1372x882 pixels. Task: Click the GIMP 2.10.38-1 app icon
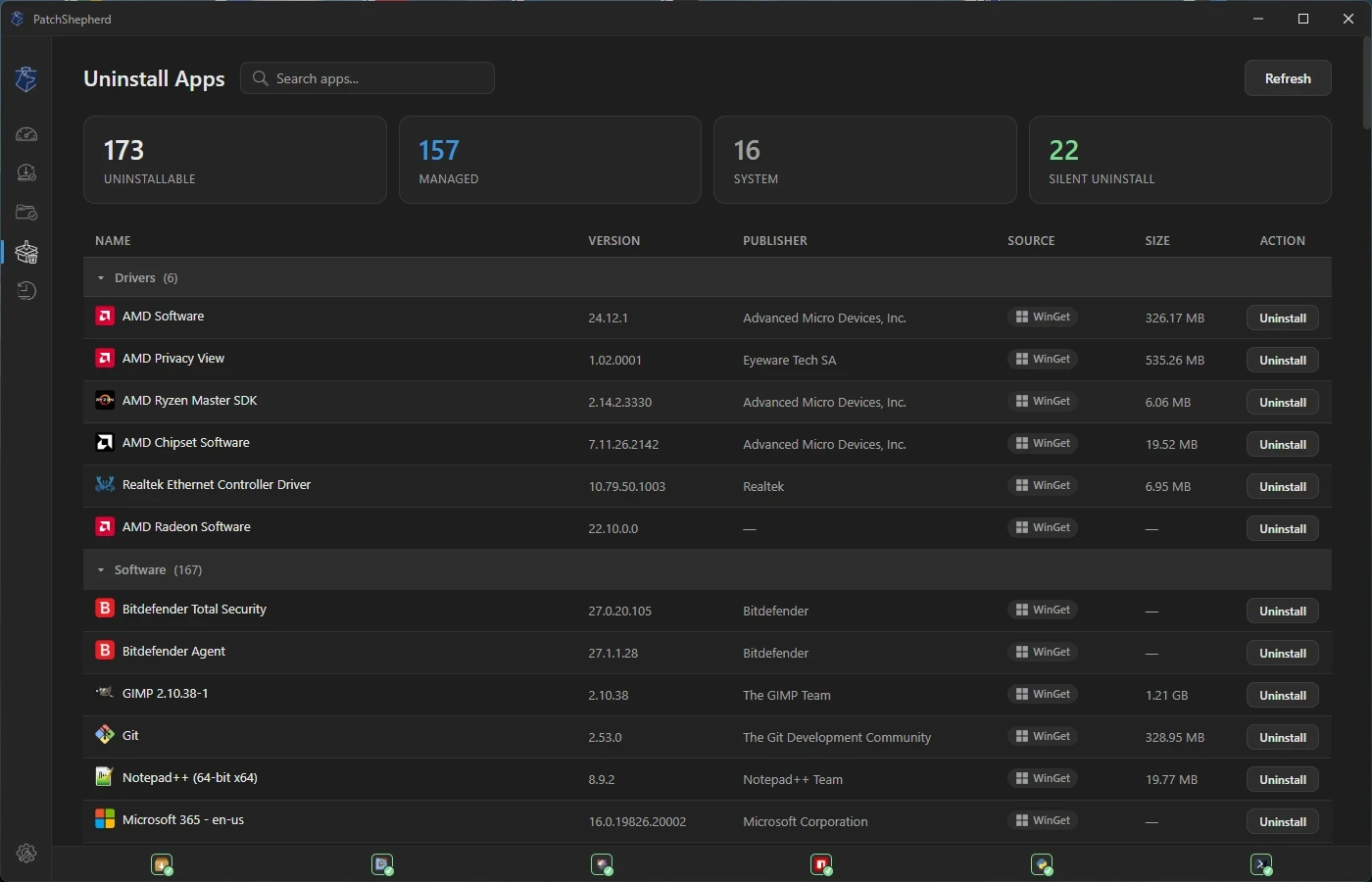(x=105, y=693)
